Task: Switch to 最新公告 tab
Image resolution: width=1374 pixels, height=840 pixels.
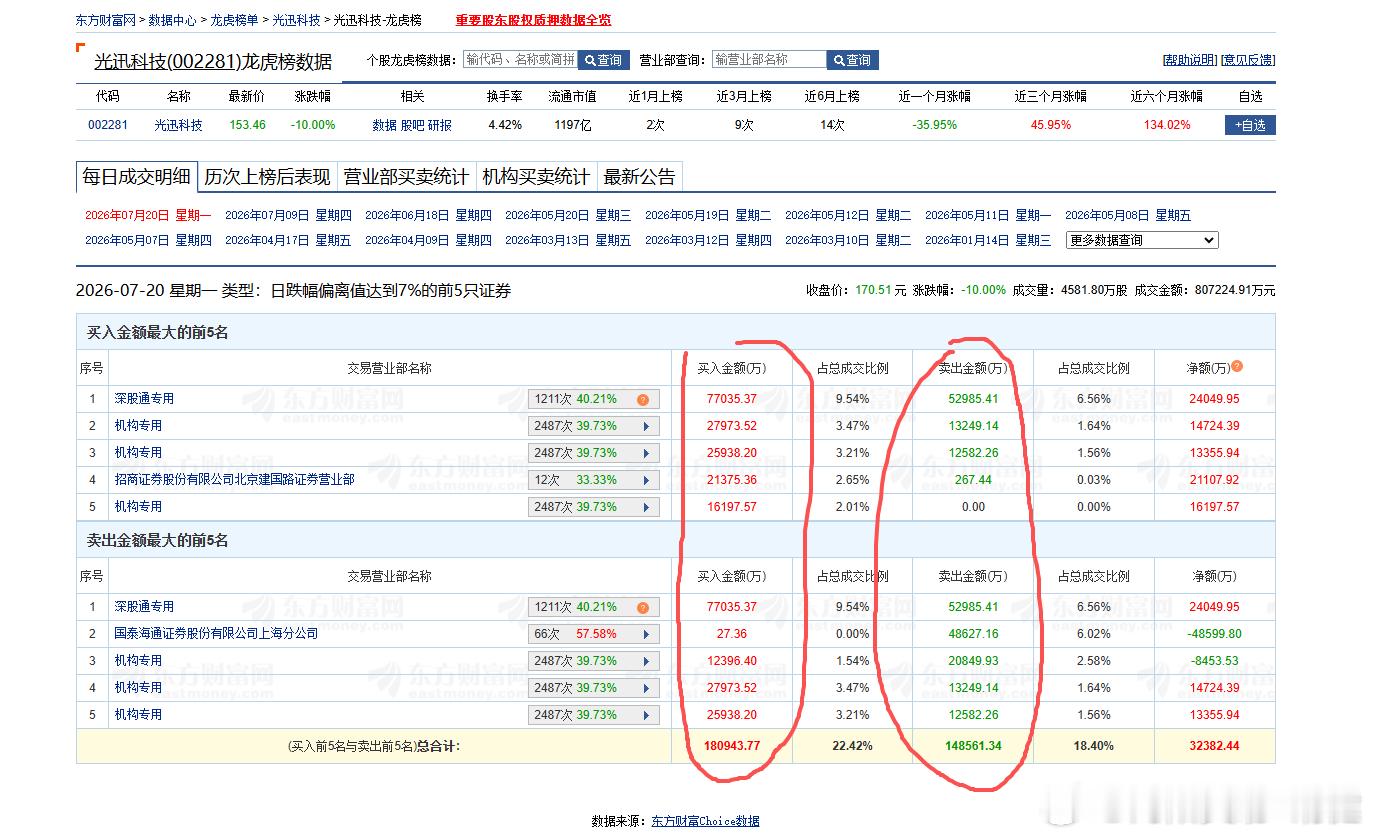Action: [640, 177]
